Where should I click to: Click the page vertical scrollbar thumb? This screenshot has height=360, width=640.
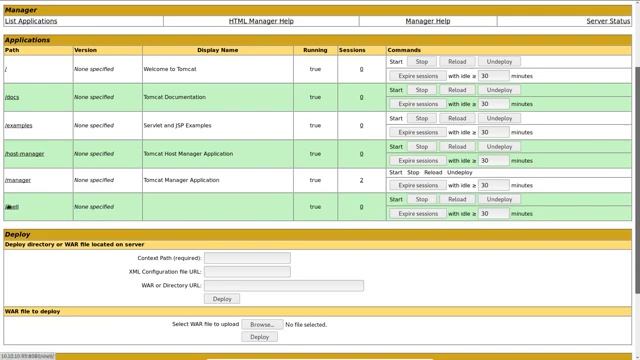638,180
